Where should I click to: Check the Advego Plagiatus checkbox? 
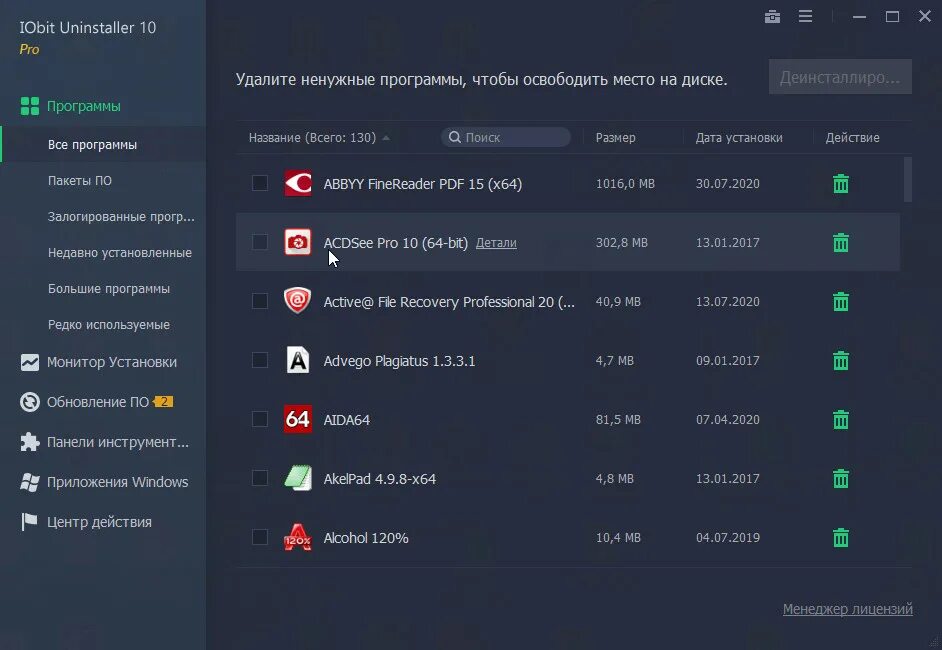260,360
